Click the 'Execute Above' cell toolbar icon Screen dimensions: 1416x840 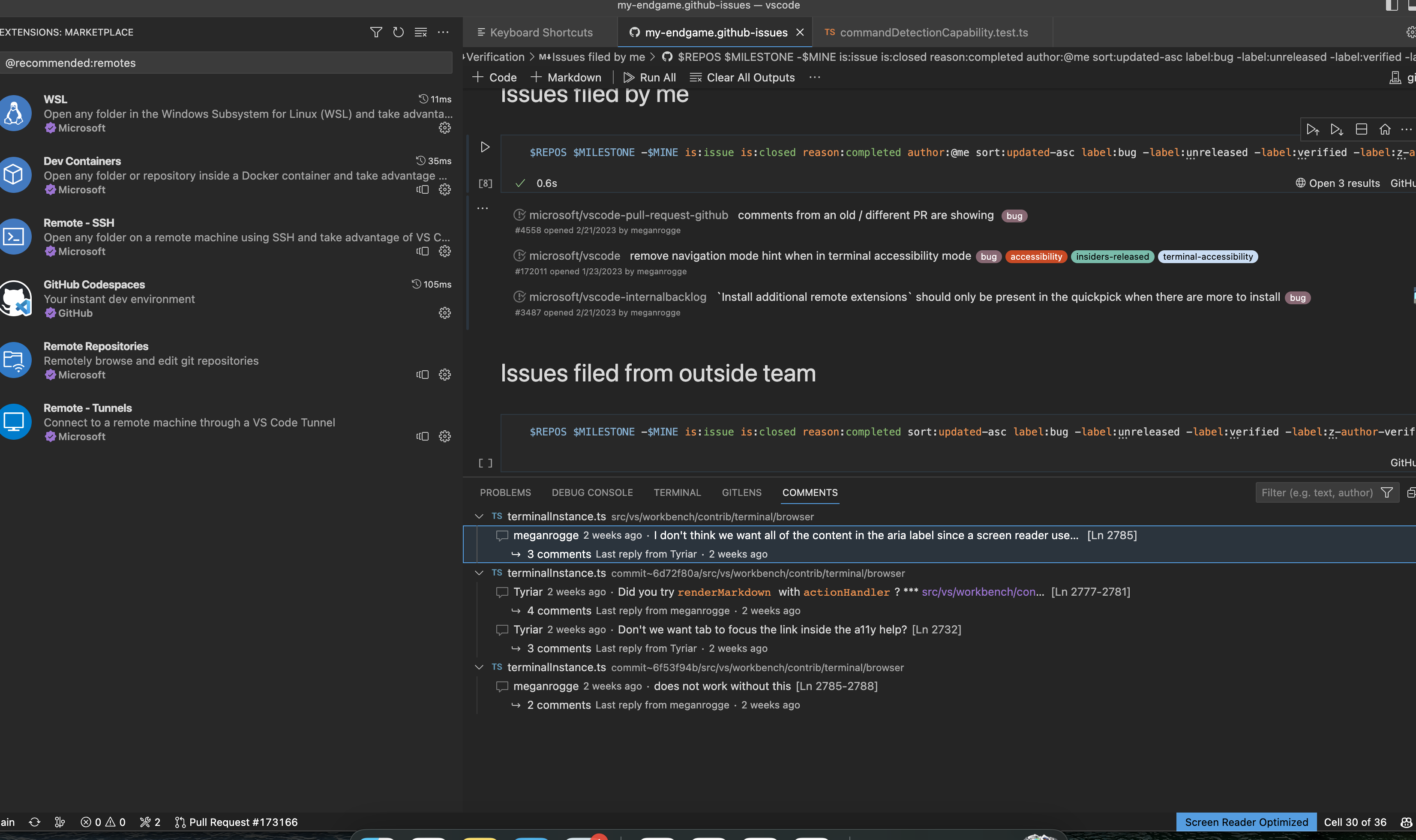coord(1314,129)
